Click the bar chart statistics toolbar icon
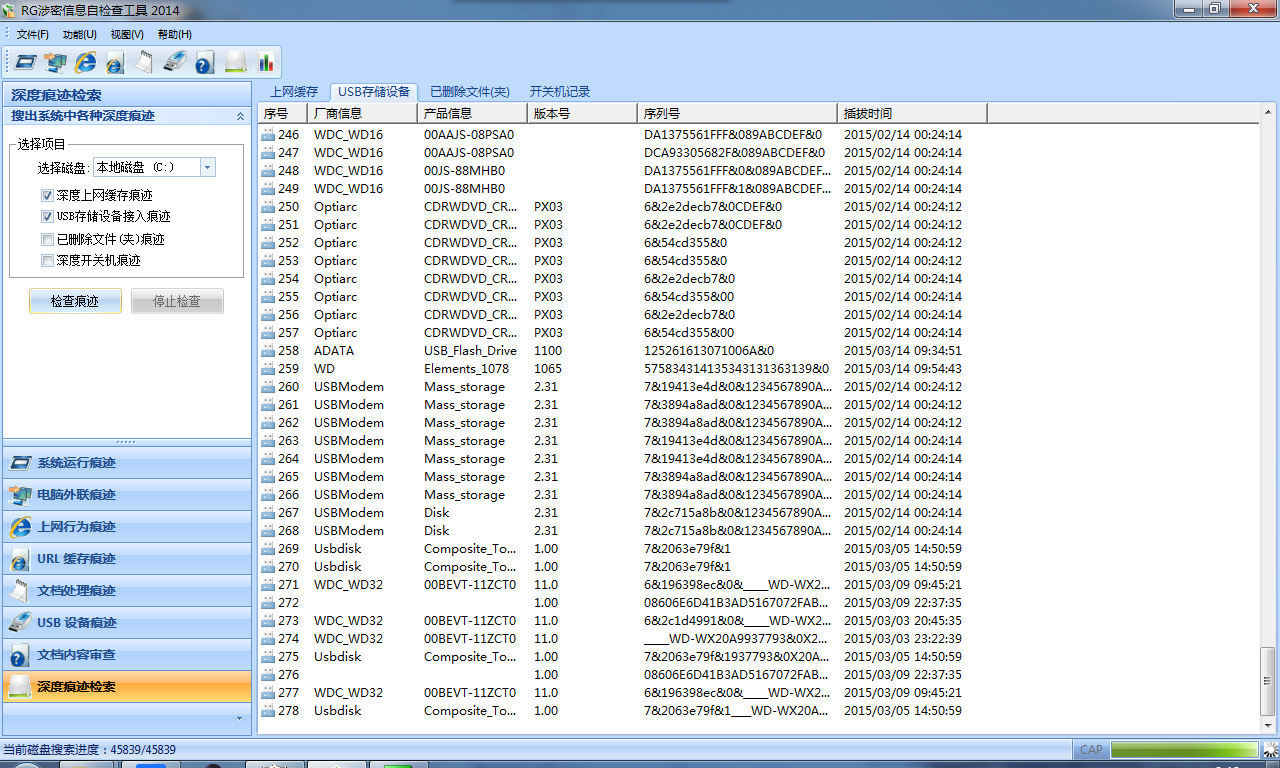The width and height of the screenshot is (1280, 768). coord(266,62)
